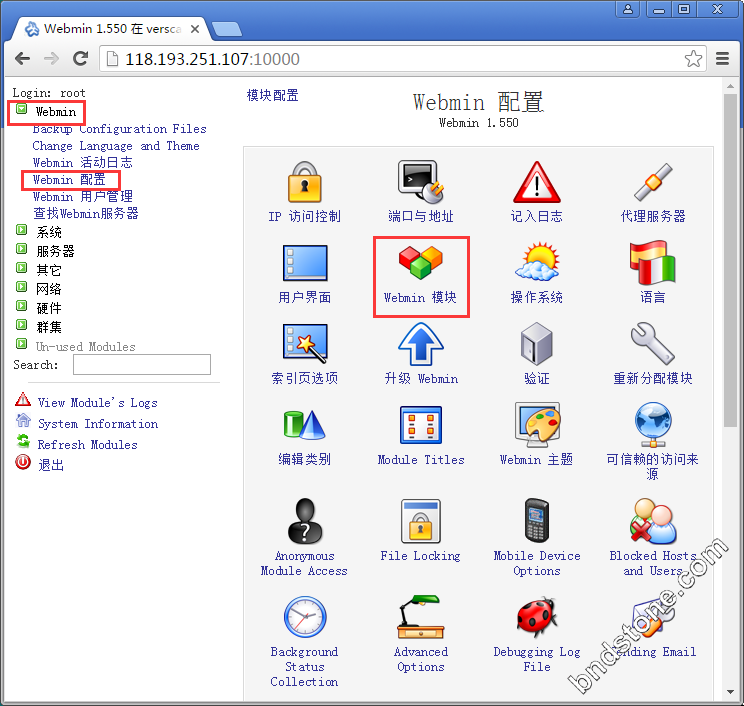This screenshot has width=744, height=706.
Task: Reload the page with the refresh button
Action: [81, 58]
